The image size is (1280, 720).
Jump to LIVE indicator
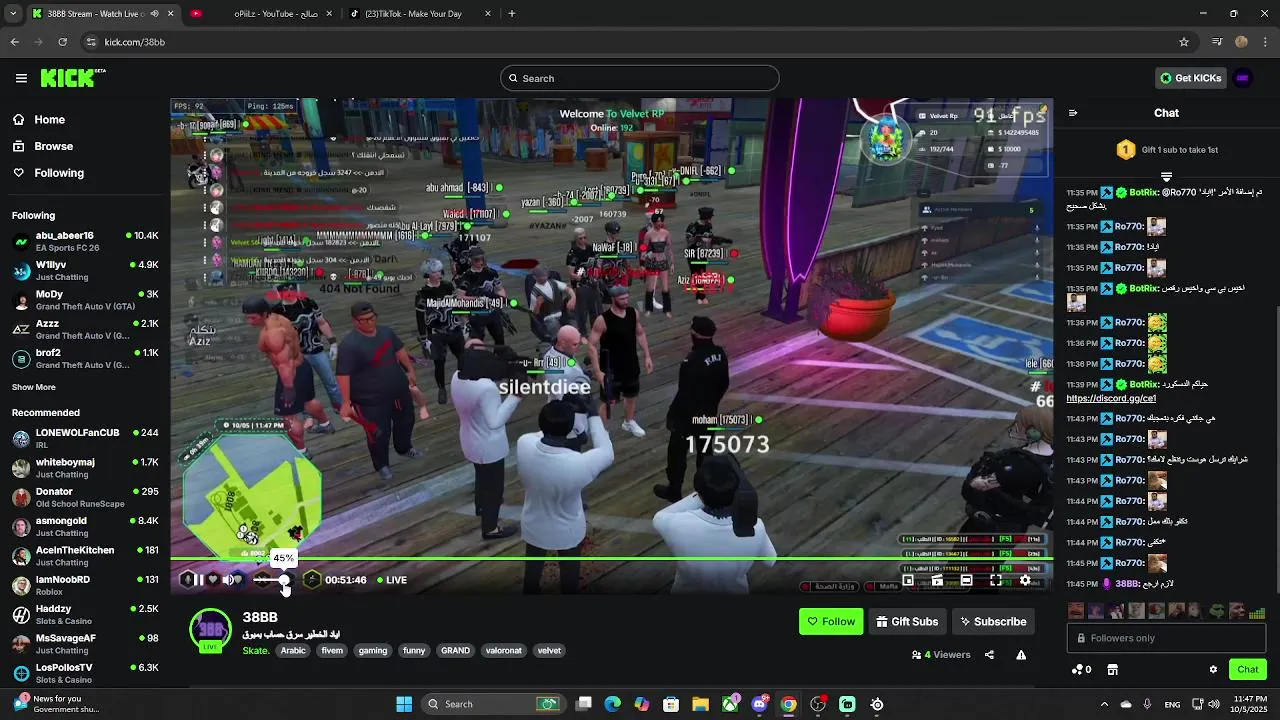(392, 580)
